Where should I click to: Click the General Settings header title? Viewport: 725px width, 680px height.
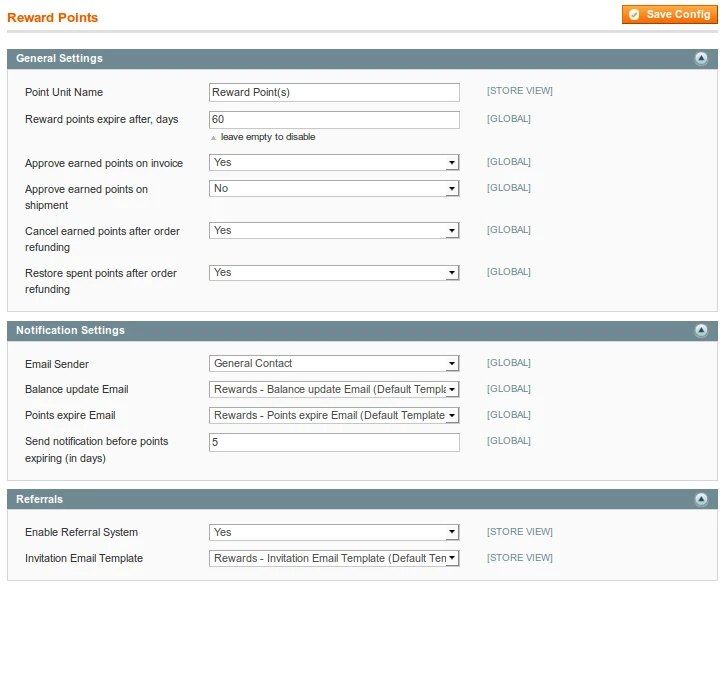pyautogui.click(x=59, y=58)
